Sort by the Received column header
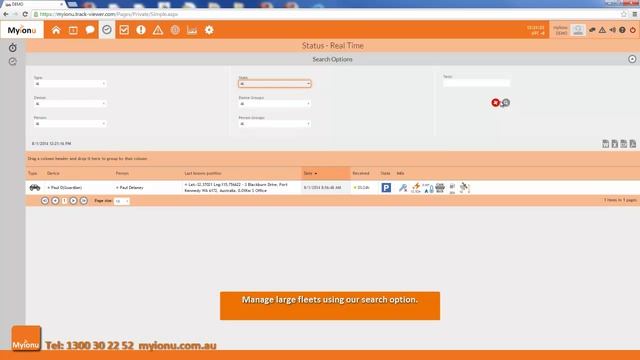The width and height of the screenshot is (640, 360). (x=361, y=173)
